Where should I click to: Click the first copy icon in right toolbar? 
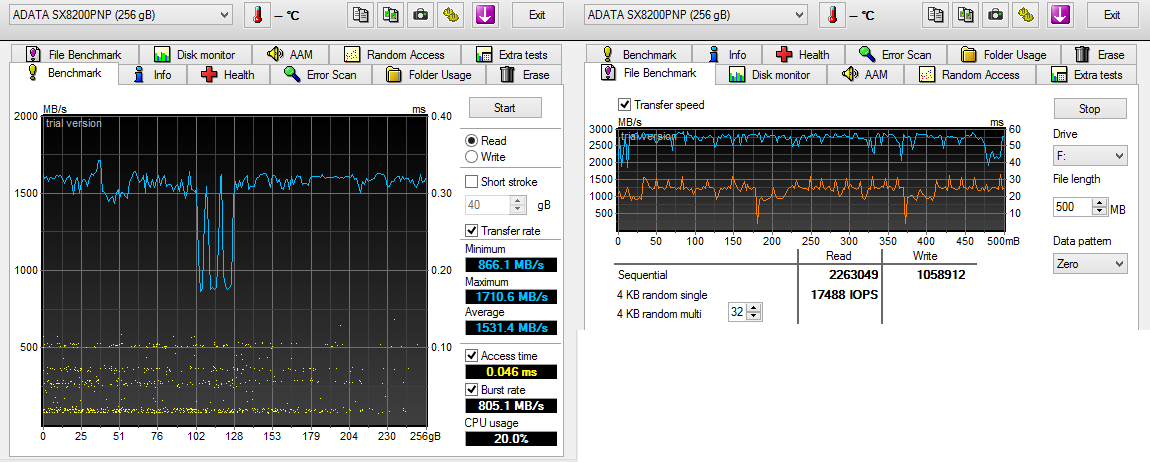(x=934, y=15)
